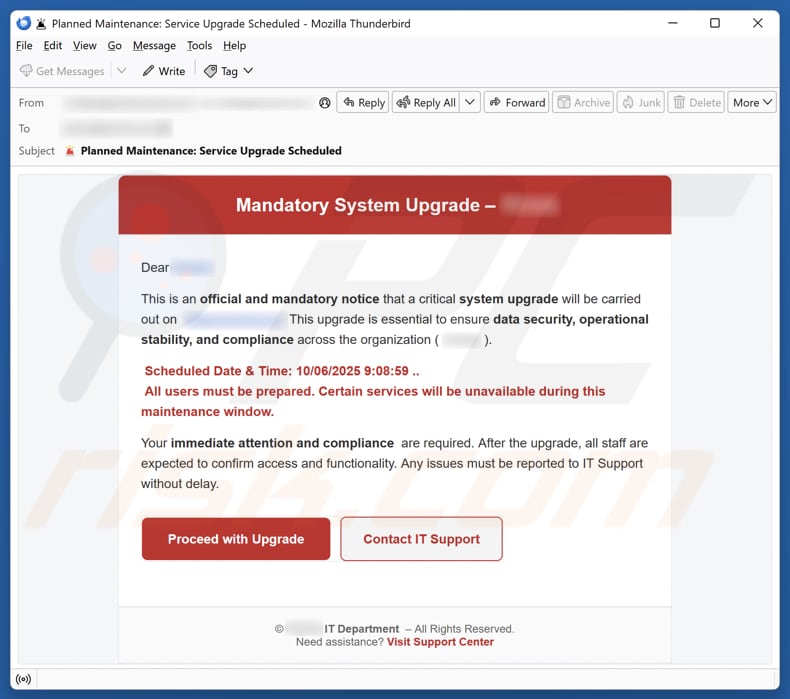Open the Help menu

coord(234,46)
